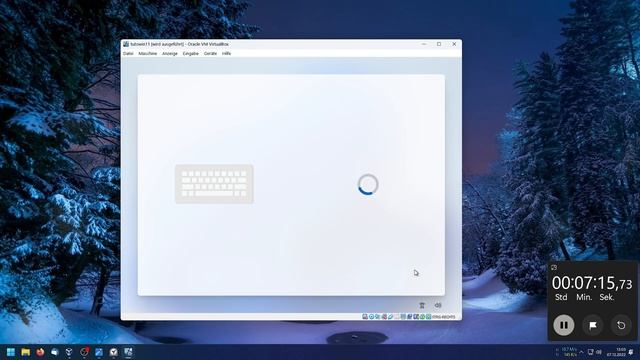The height and width of the screenshot is (360, 640).
Task: Click the network icon in the system tray
Action: pyautogui.click(x=590, y=352)
